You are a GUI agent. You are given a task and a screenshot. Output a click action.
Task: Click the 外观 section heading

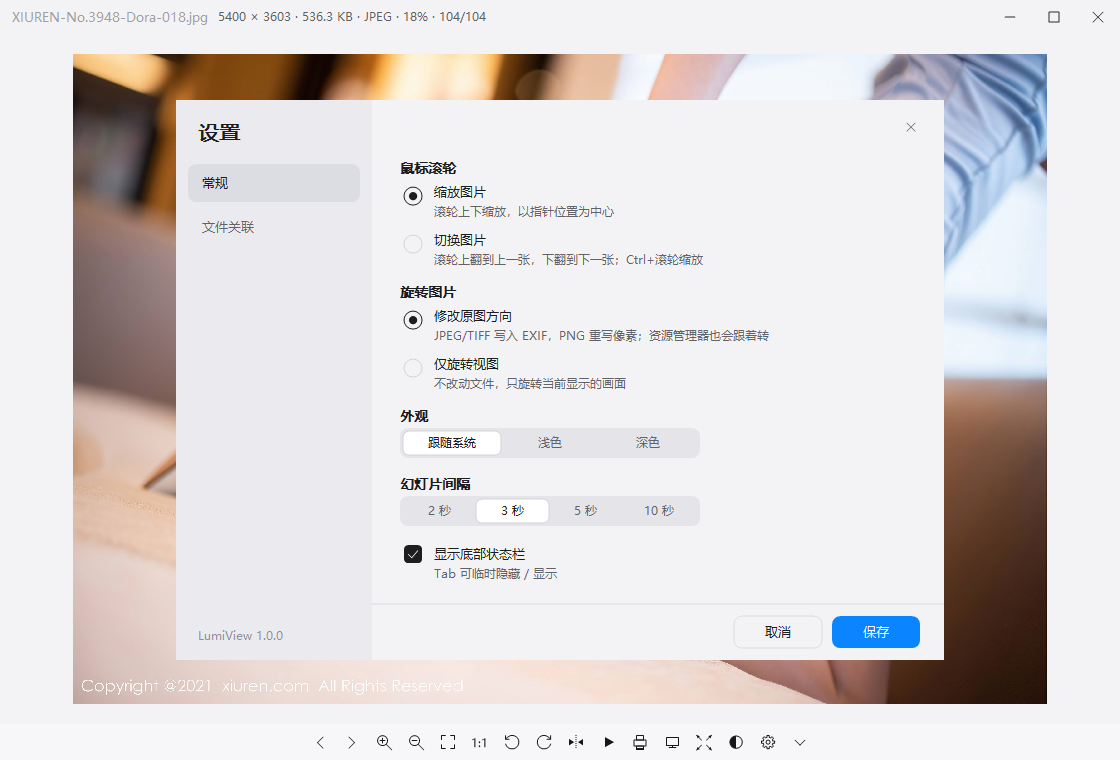[414, 416]
